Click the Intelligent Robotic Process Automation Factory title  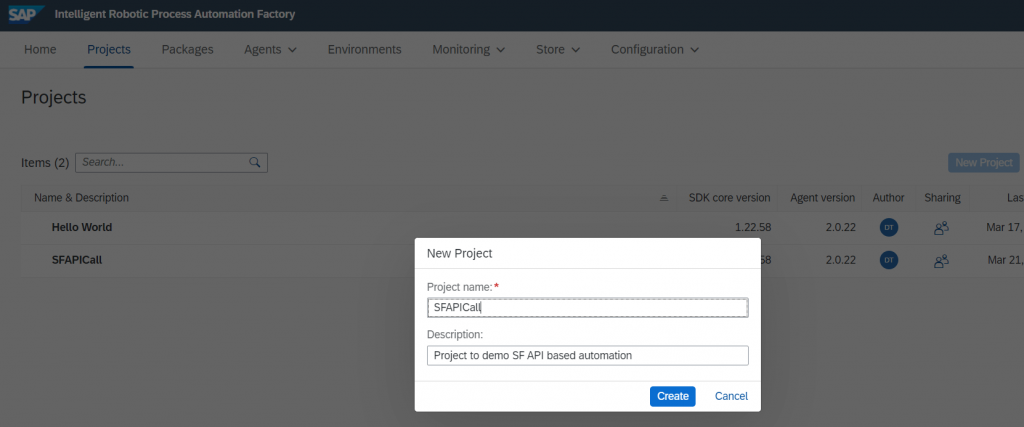coord(175,14)
